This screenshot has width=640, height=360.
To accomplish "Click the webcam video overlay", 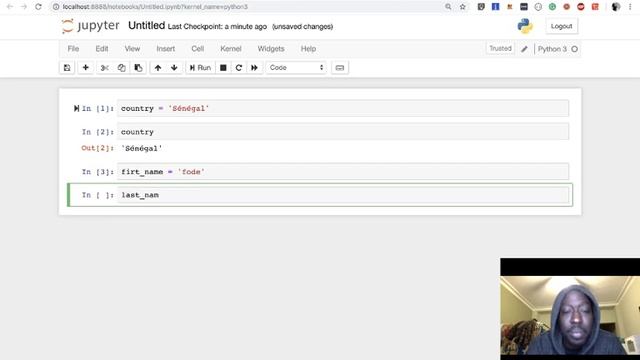I will tap(570, 309).
